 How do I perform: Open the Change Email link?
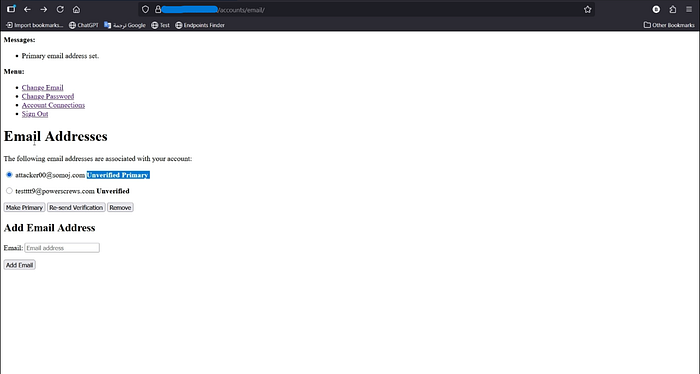pos(42,87)
